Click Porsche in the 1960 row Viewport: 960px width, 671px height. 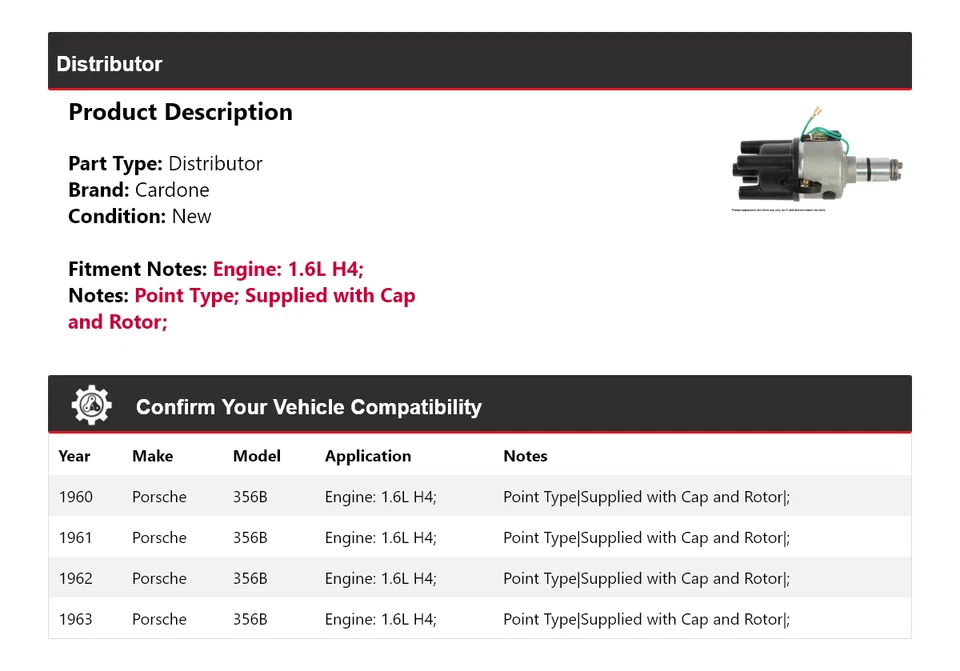coord(159,497)
